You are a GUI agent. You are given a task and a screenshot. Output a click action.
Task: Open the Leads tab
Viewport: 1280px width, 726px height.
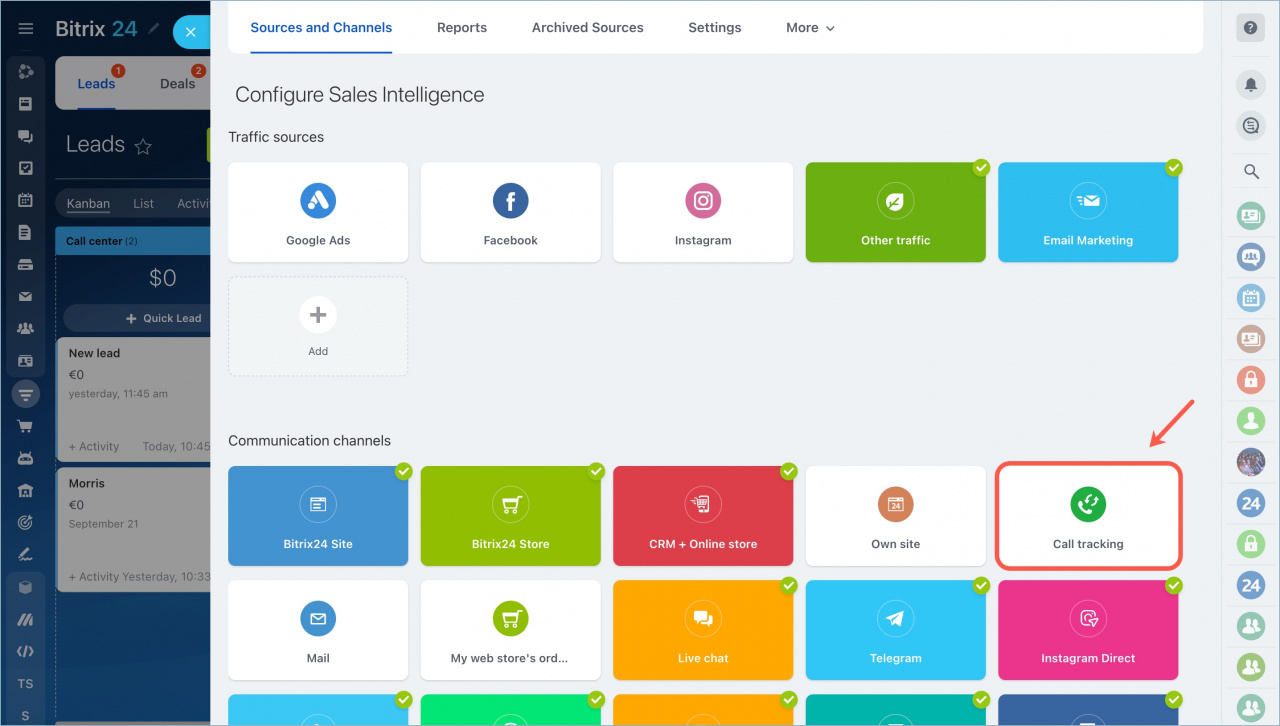pos(96,83)
